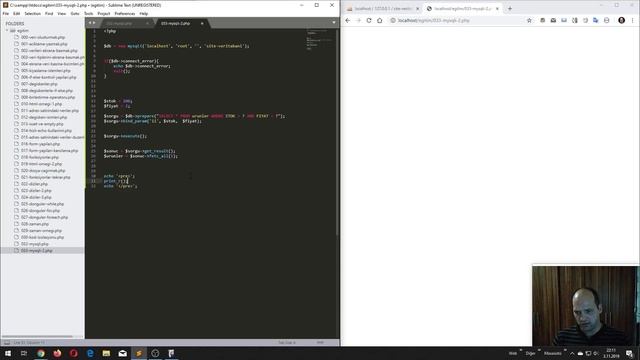Close the phpMyAdmin localhost browser tab
The width and height of the screenshot is (640, 360).
click(418, 9)
